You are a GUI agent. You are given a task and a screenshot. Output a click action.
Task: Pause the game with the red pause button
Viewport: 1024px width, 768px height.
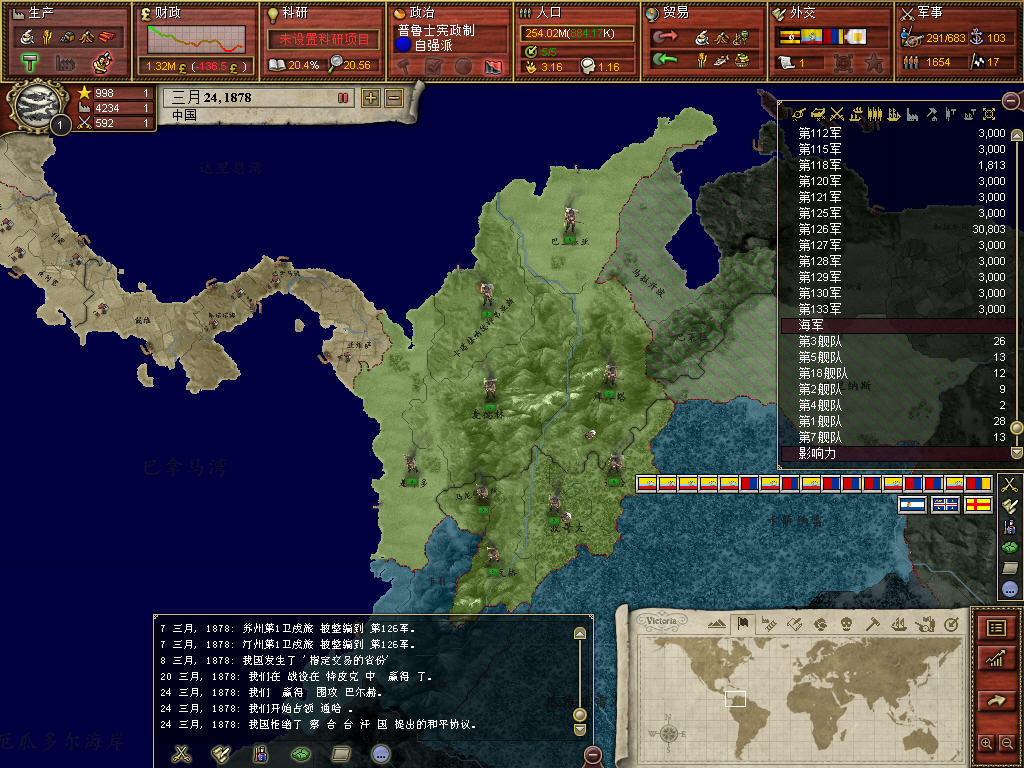click(343, 98)
